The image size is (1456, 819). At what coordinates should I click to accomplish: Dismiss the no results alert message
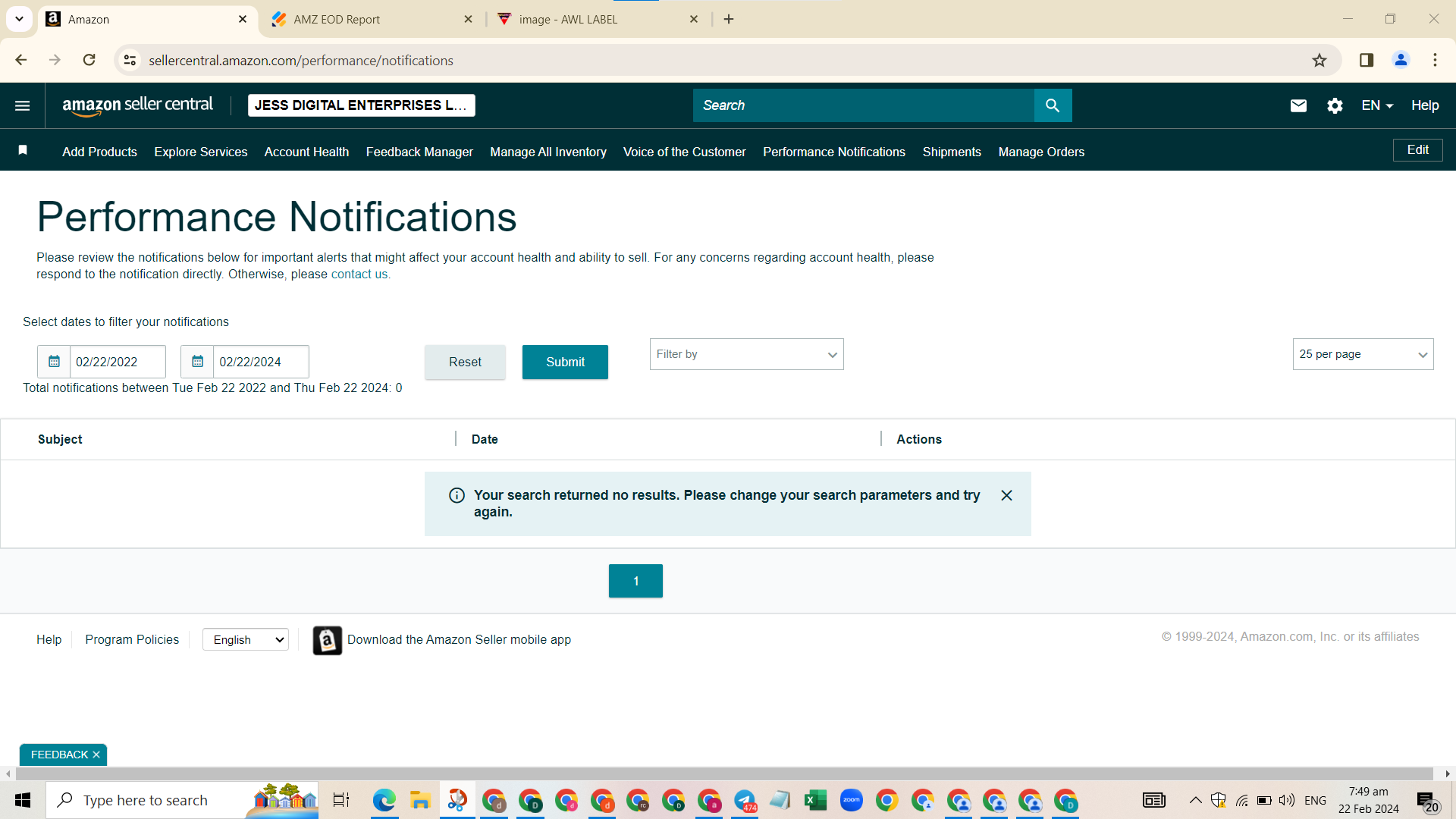(x=1006, y=495)
